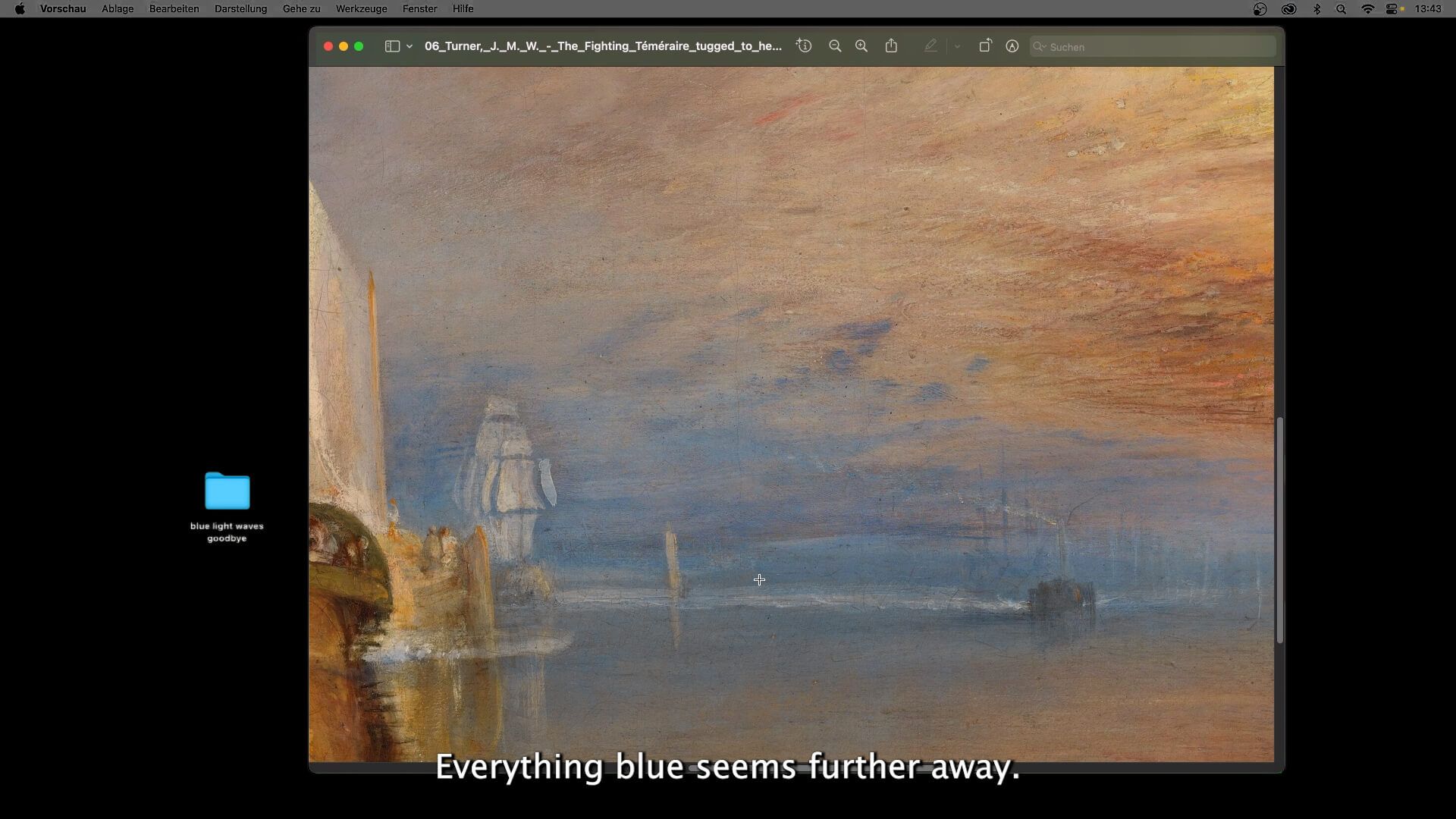
Task: Click the folder name blue light waves goodbye
Action: (227, 532)
